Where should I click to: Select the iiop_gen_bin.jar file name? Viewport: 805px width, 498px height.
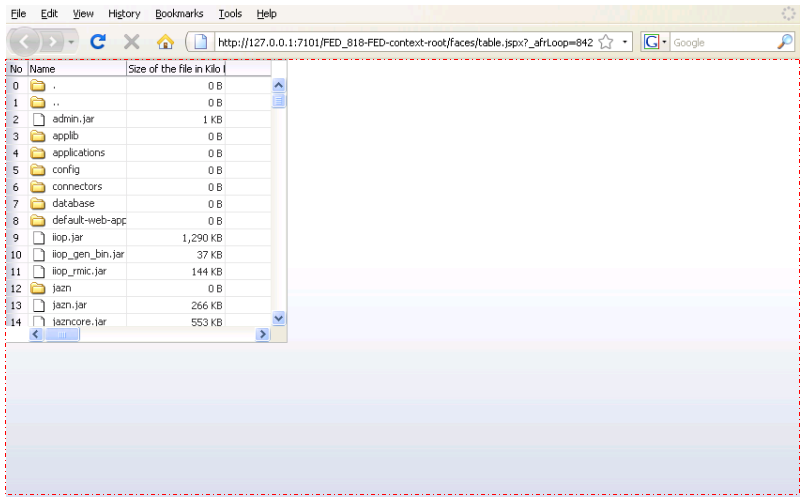[x=88, y=255]
